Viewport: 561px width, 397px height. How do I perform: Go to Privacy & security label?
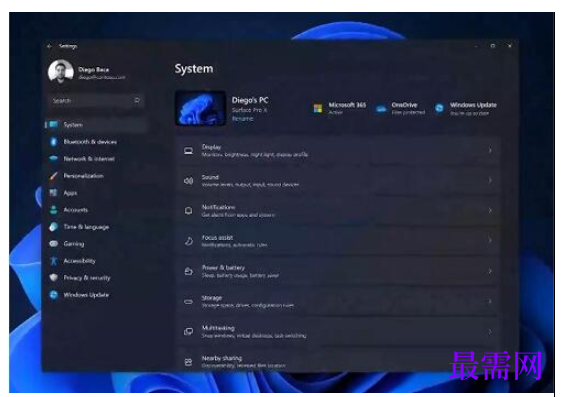point(87,278)
